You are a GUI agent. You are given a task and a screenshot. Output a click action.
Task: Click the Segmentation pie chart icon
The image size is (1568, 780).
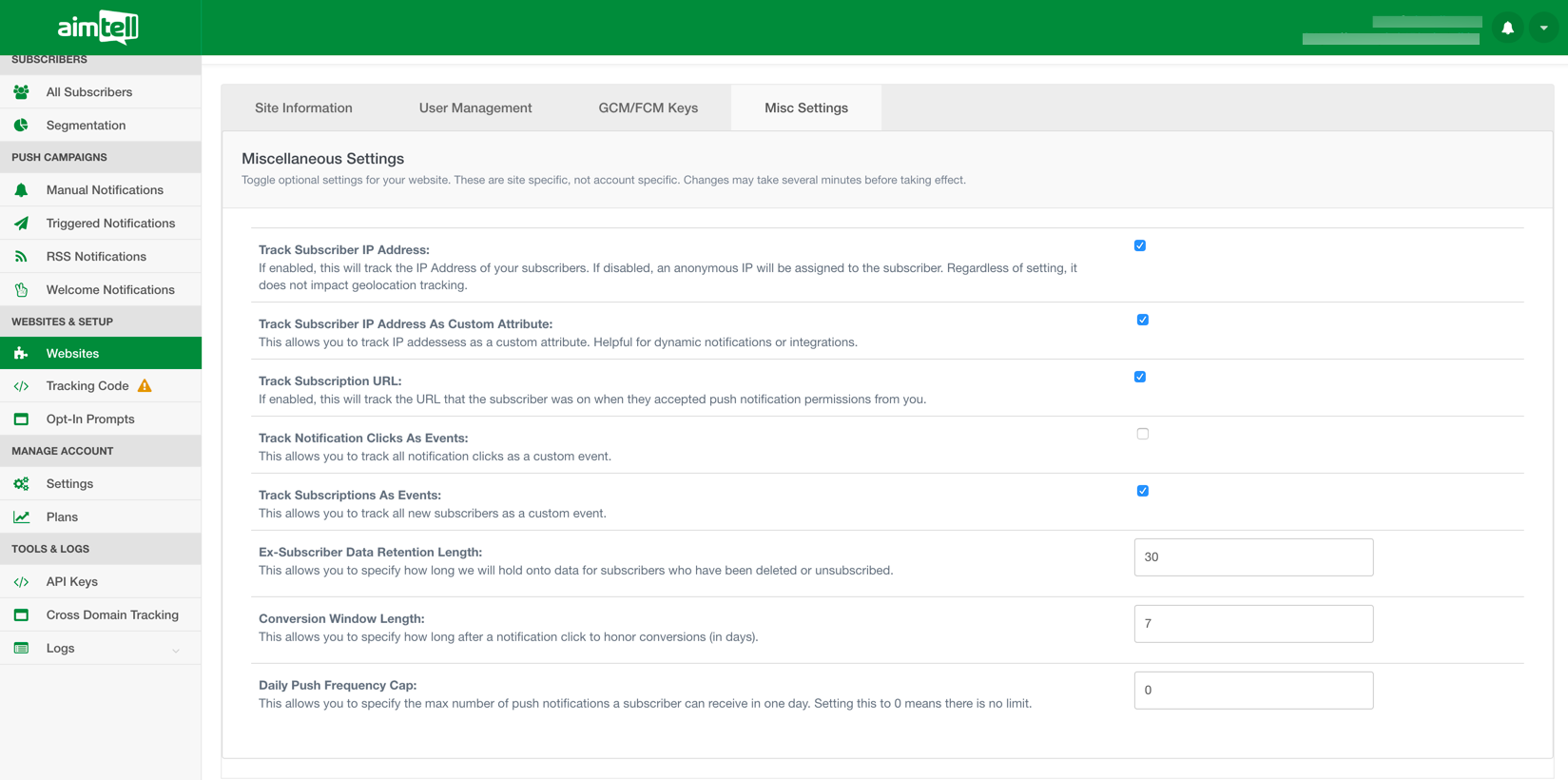(x=21, y=126)
